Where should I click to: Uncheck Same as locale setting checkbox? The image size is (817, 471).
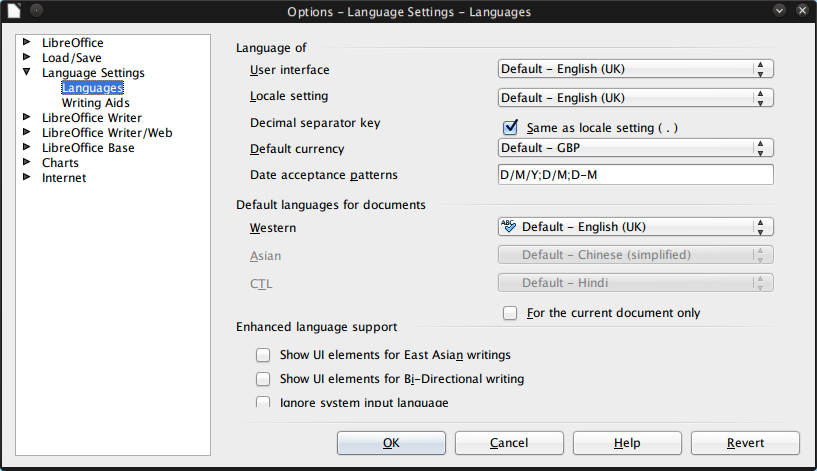tap(510, 128)
